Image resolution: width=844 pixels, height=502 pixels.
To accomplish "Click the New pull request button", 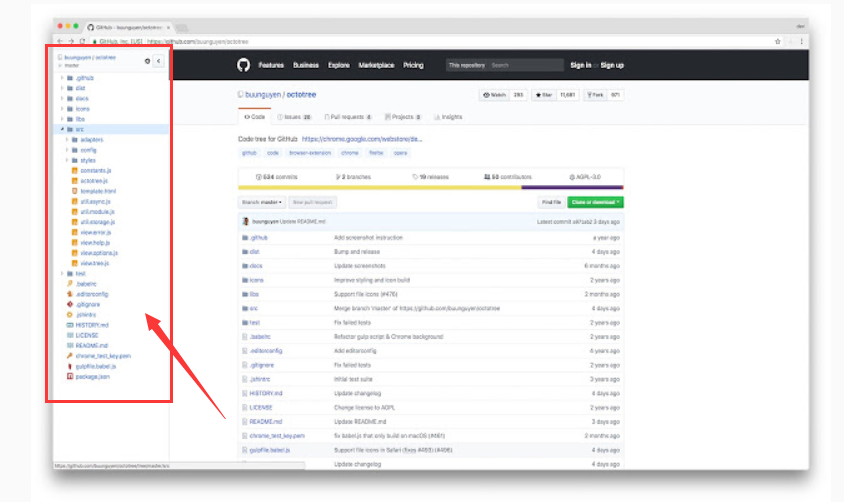I will 313,202.
